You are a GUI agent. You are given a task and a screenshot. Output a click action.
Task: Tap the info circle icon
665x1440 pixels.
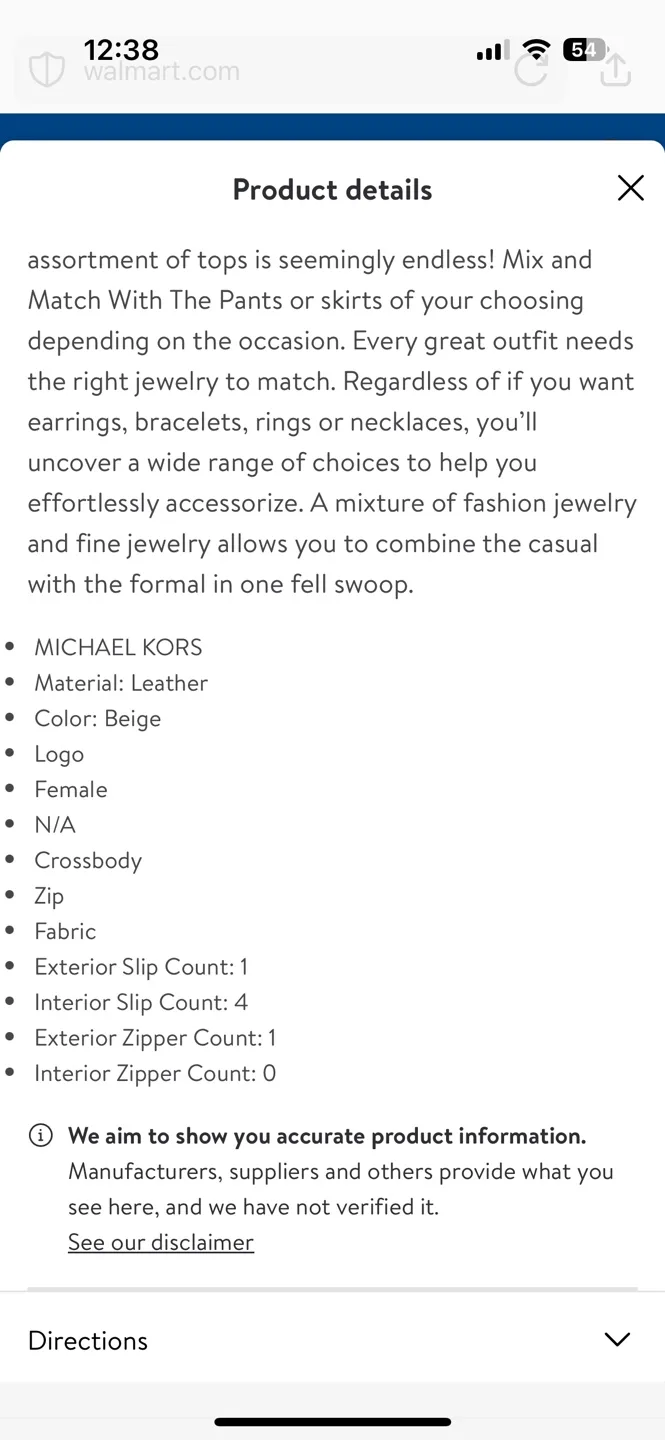coord(41,1135)
